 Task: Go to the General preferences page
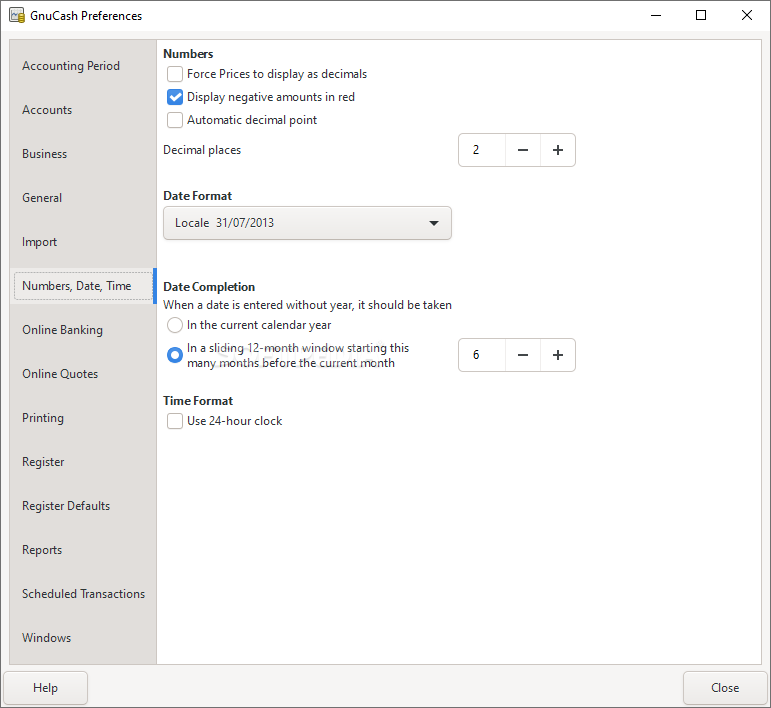(83, 198)
